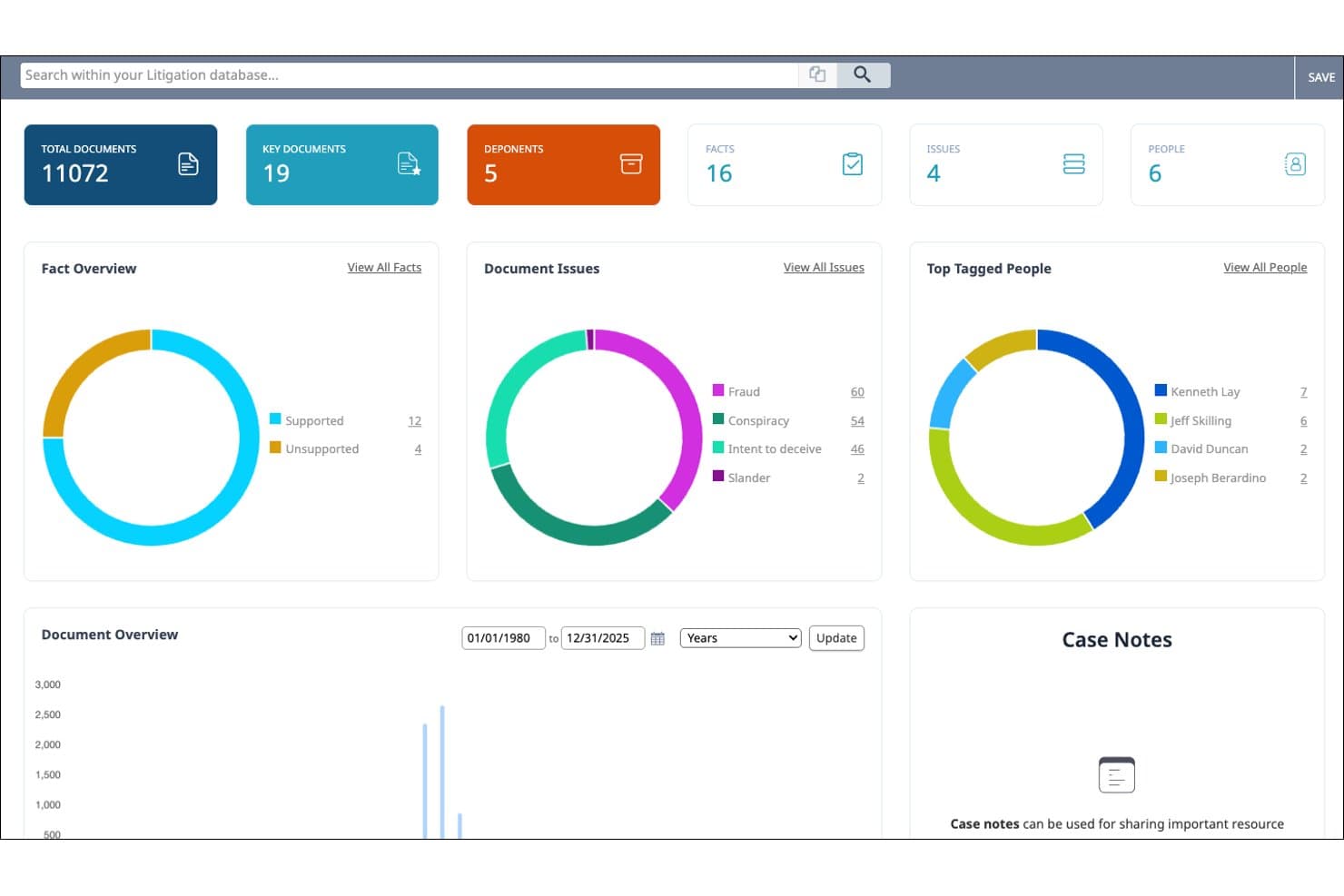This screenshot has width=1344, height=896.
Task: Open Fraud issue count 60
Action: pyautogui.click(x=857, y=392)
